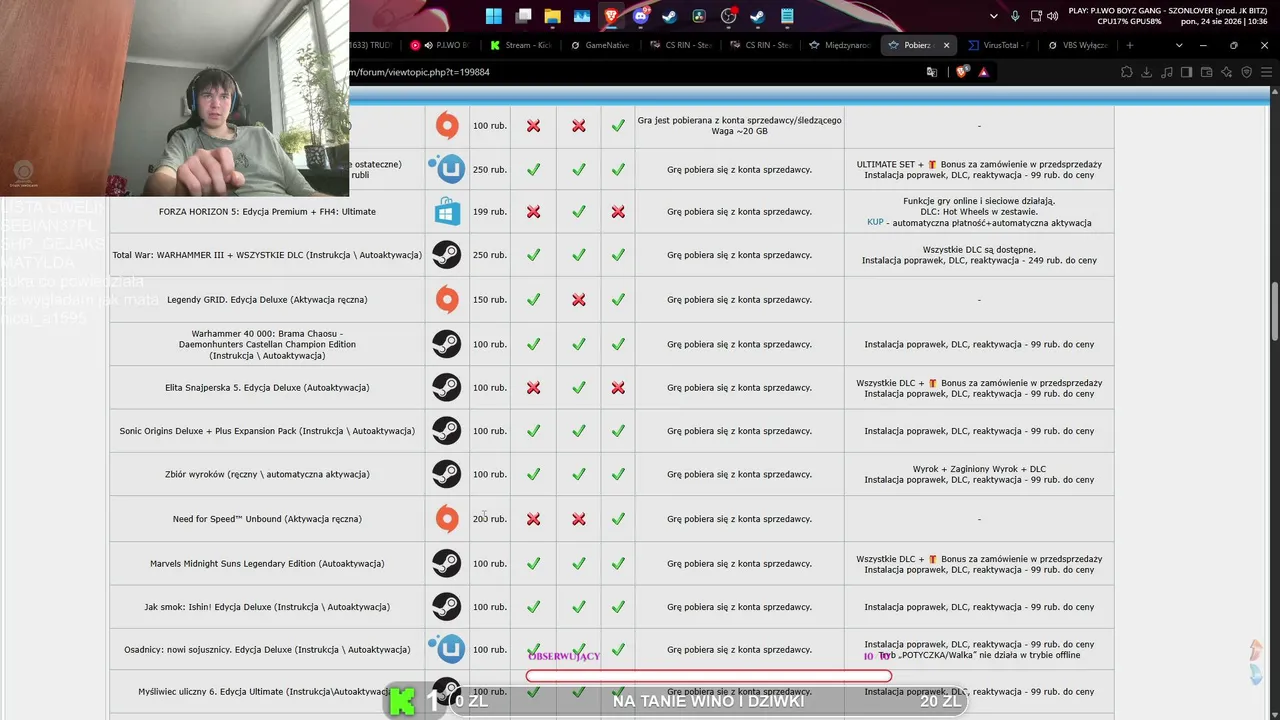Toggle the browser sidebar panel
Image resolution: width=1280 pixels, height=720 pixels.
click(1187, 72)
